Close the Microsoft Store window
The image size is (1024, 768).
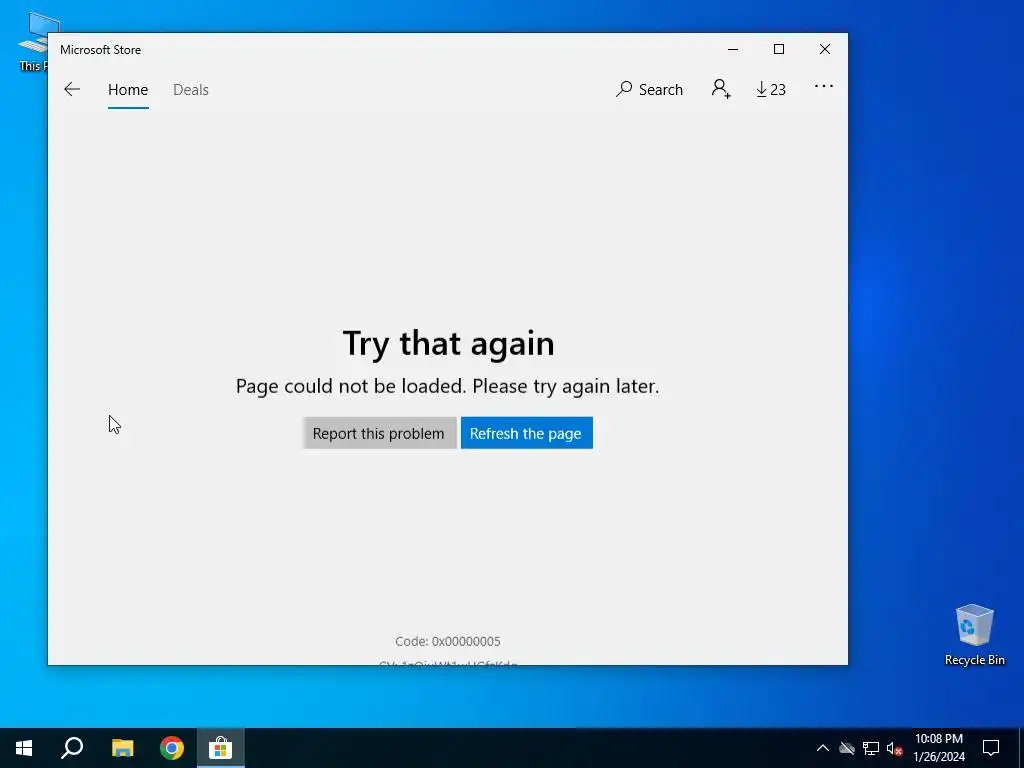tap(825, 50)
